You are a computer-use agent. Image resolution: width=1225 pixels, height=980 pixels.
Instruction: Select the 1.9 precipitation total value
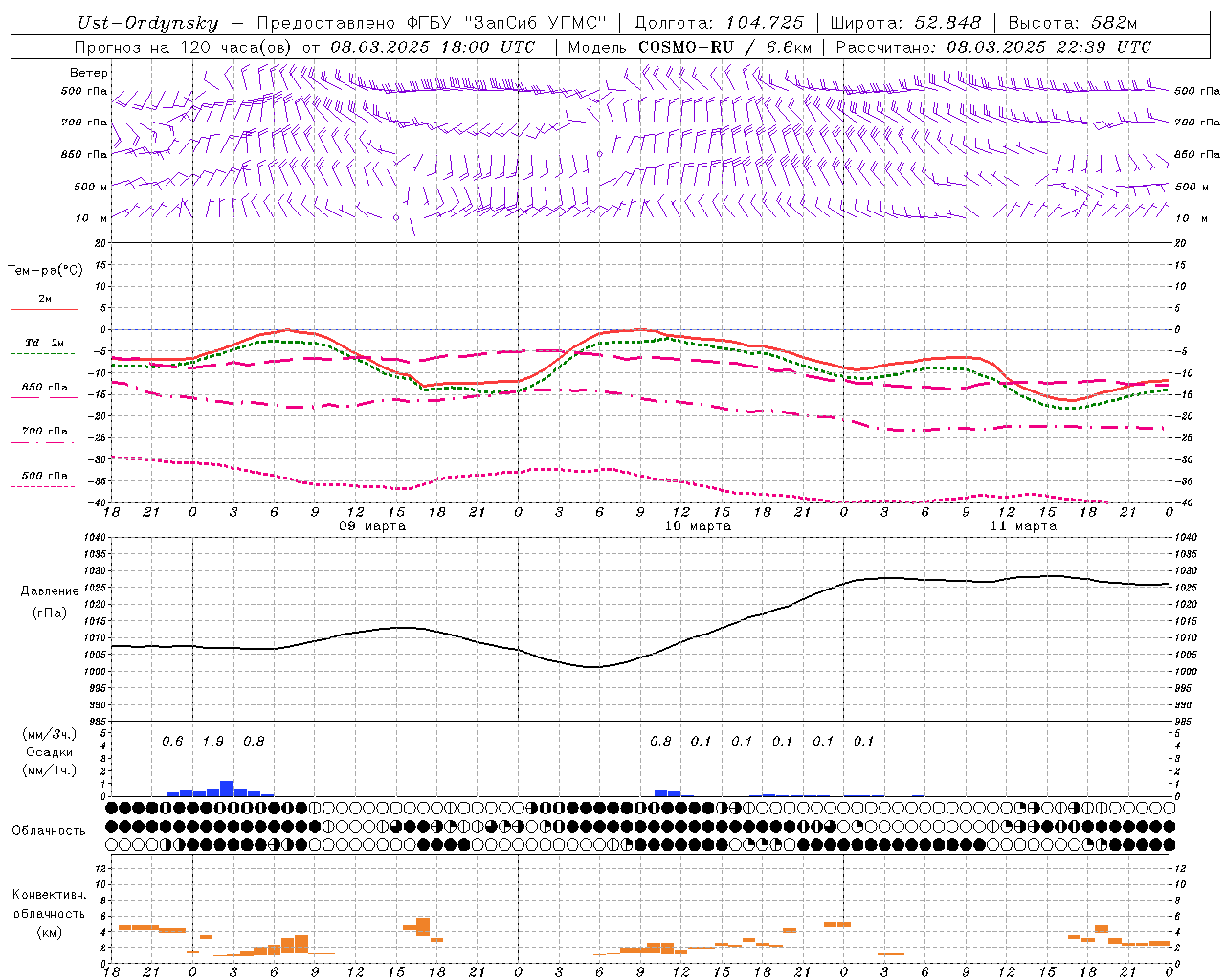tap(212, 741)
